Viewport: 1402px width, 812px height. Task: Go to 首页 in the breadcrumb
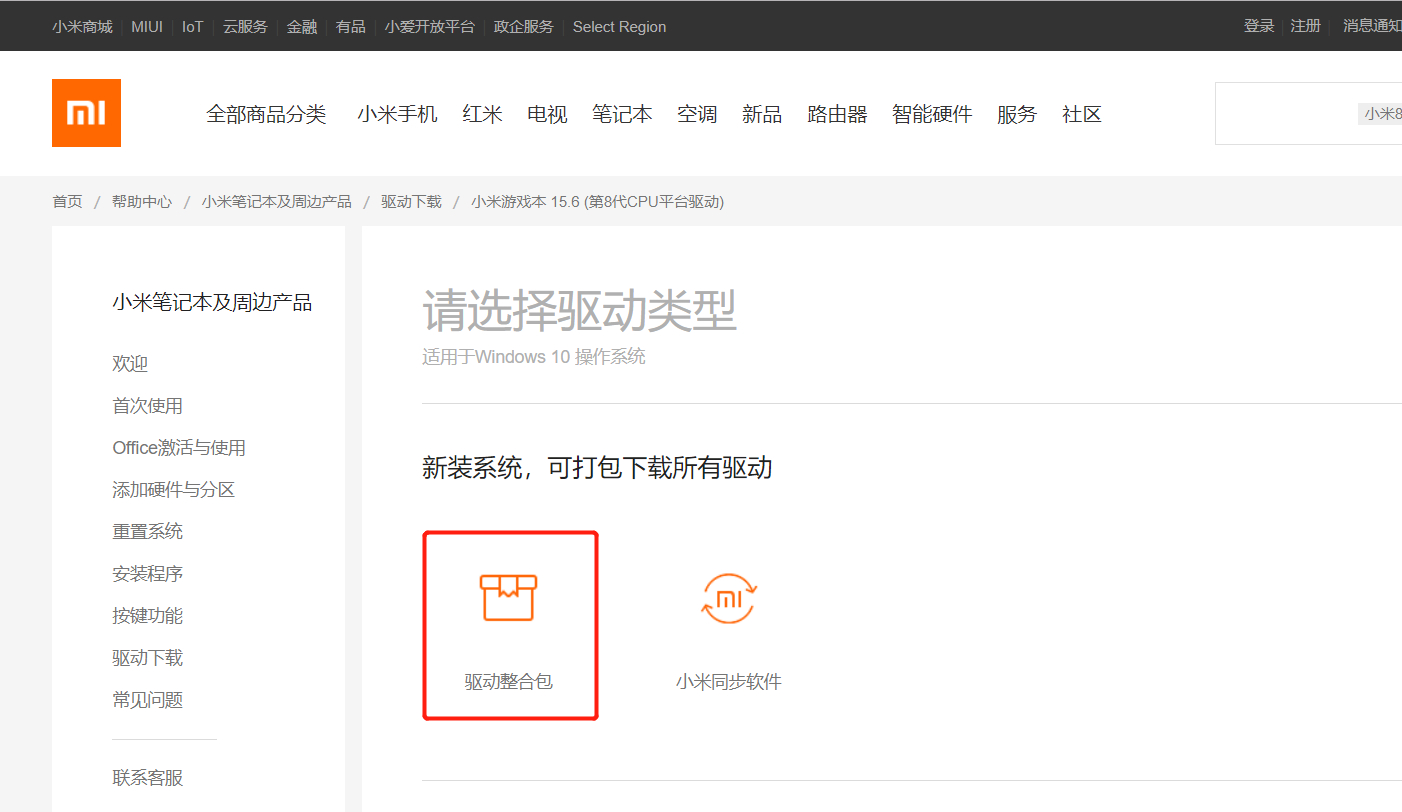coord(68,202)
